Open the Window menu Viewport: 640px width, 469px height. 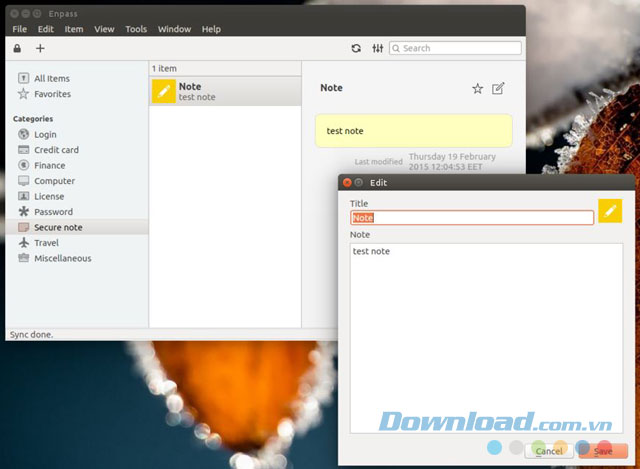click(174, 29)
